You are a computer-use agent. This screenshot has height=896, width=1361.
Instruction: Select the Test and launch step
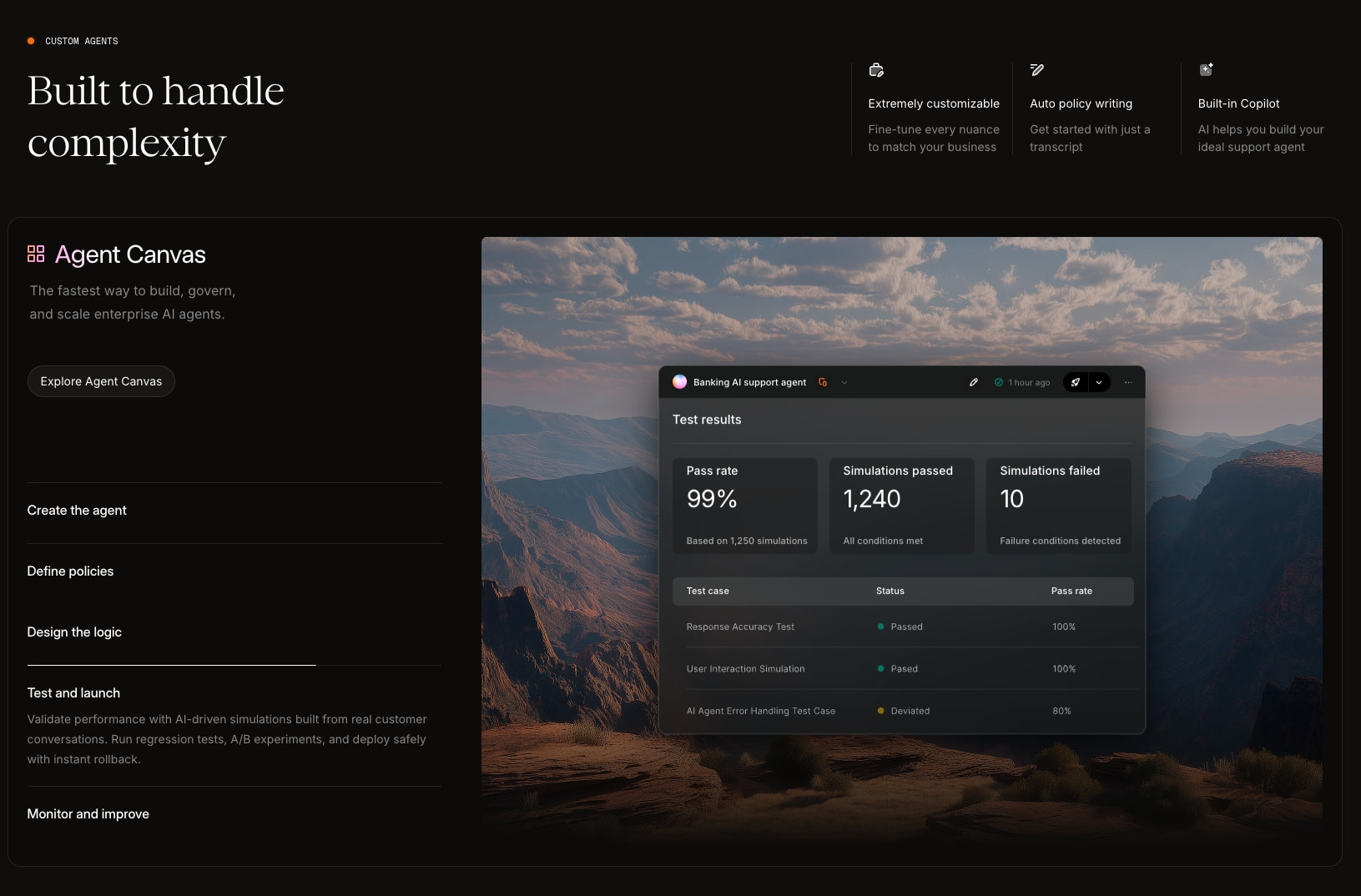tap(234, 725)
